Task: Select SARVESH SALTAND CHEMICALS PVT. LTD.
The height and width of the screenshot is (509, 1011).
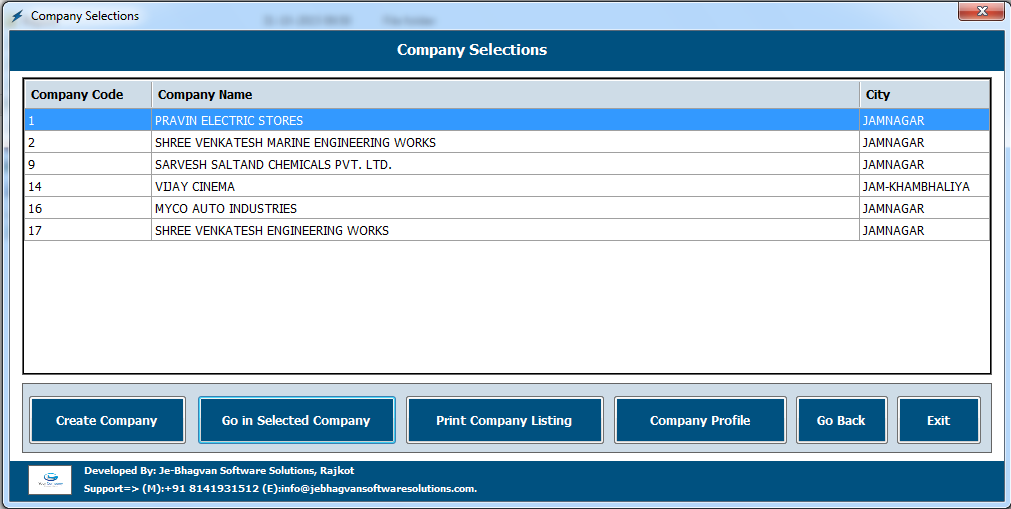Action: coord(506,165)
